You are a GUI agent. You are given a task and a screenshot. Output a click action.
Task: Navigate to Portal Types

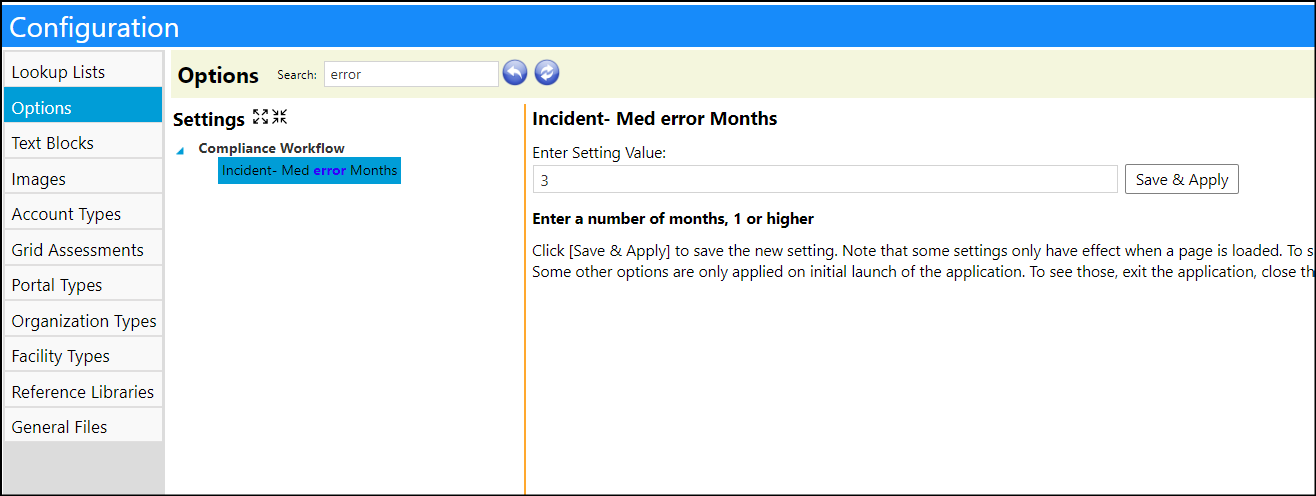coord(83,285)
